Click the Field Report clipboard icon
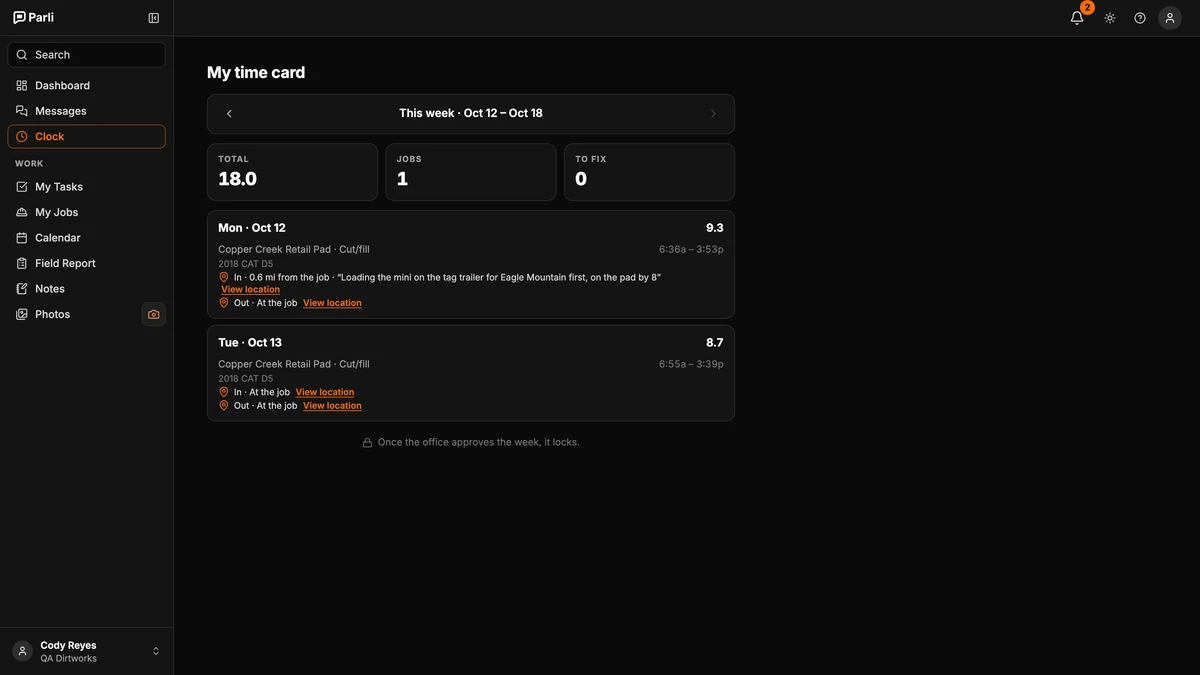The width and height of the screenshot is (1200, 675). tap(22, 264)
